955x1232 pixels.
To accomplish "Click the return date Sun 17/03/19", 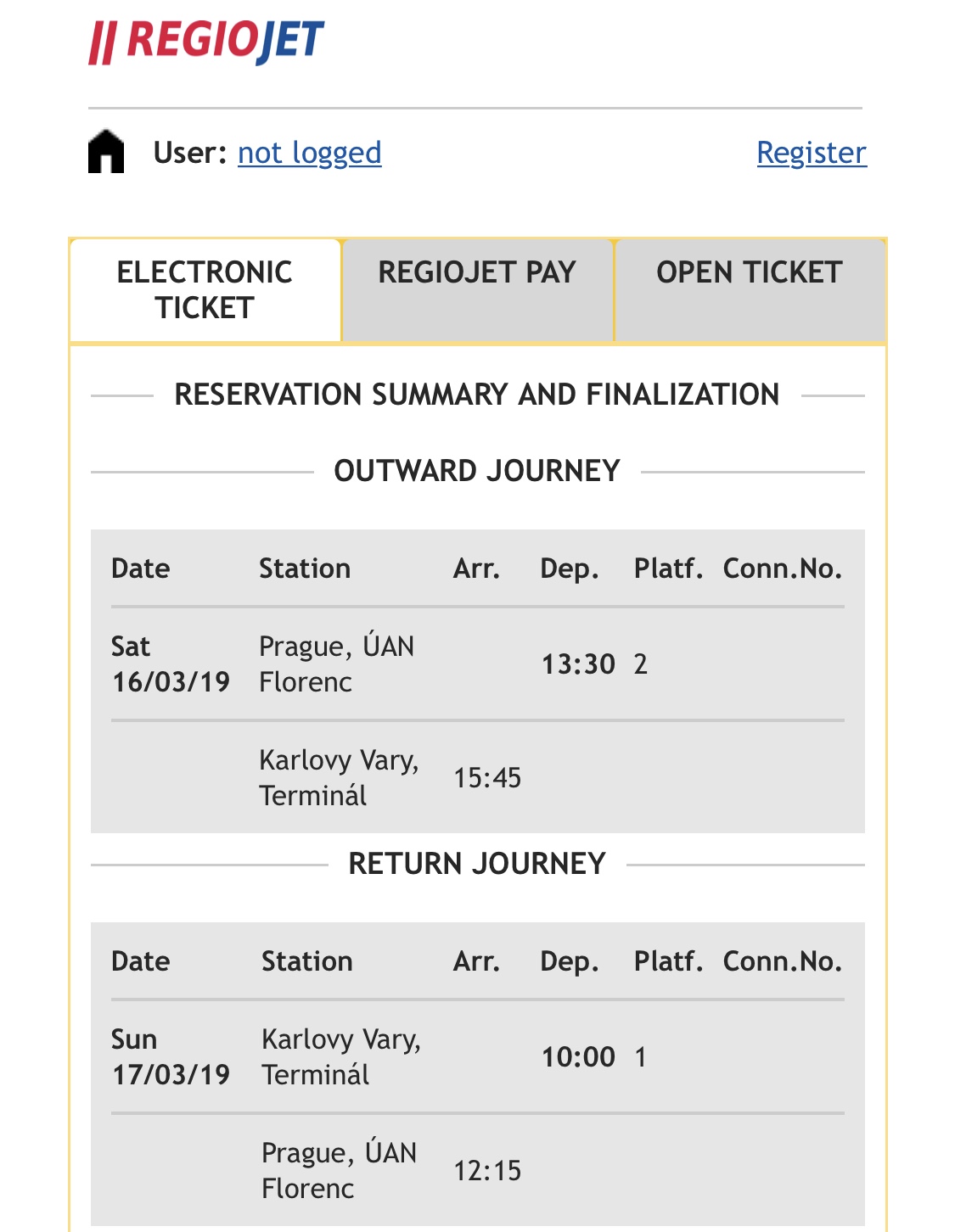I will click(x=171, y=1057).
